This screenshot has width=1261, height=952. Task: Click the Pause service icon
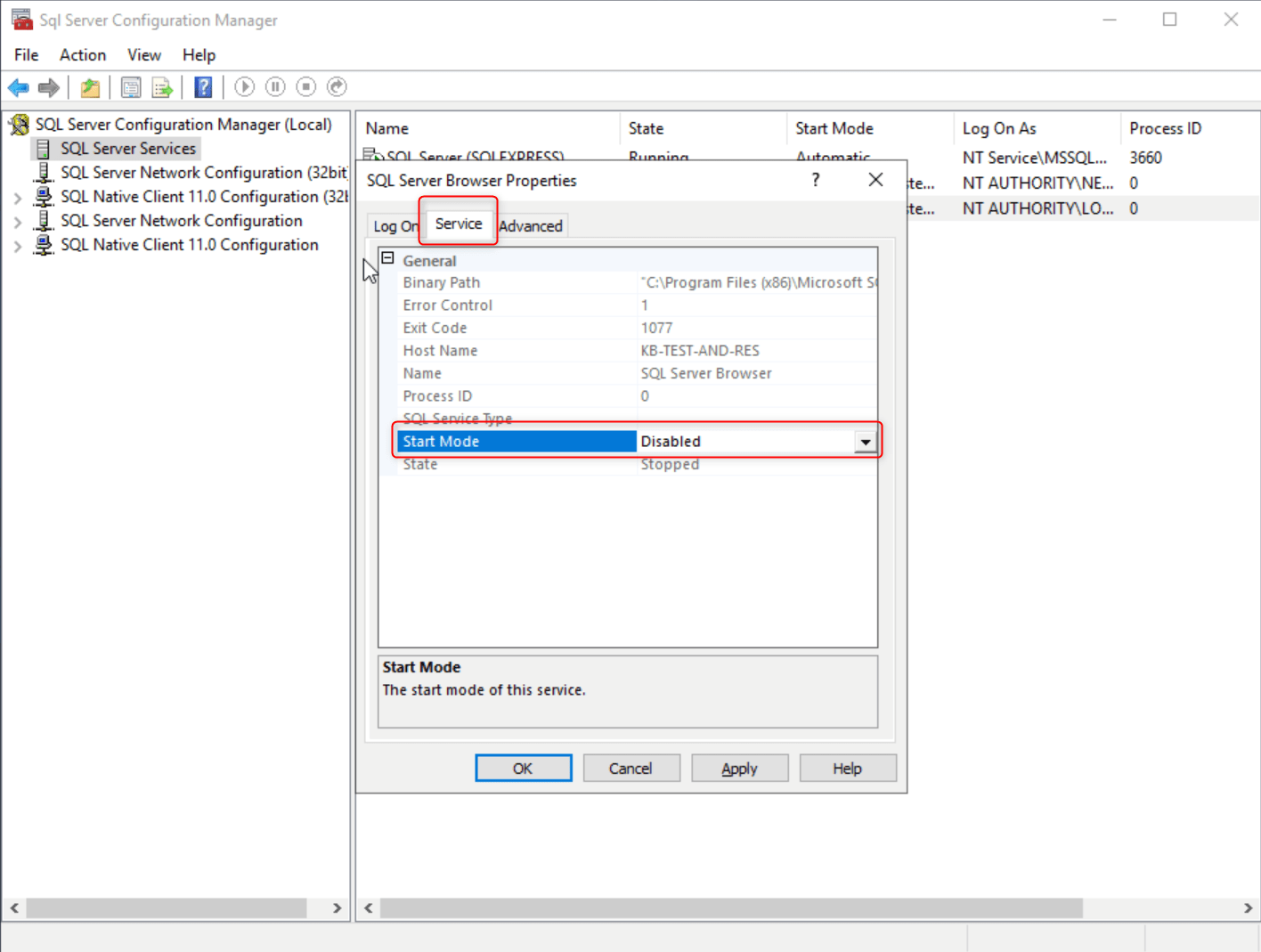(275, 86)
